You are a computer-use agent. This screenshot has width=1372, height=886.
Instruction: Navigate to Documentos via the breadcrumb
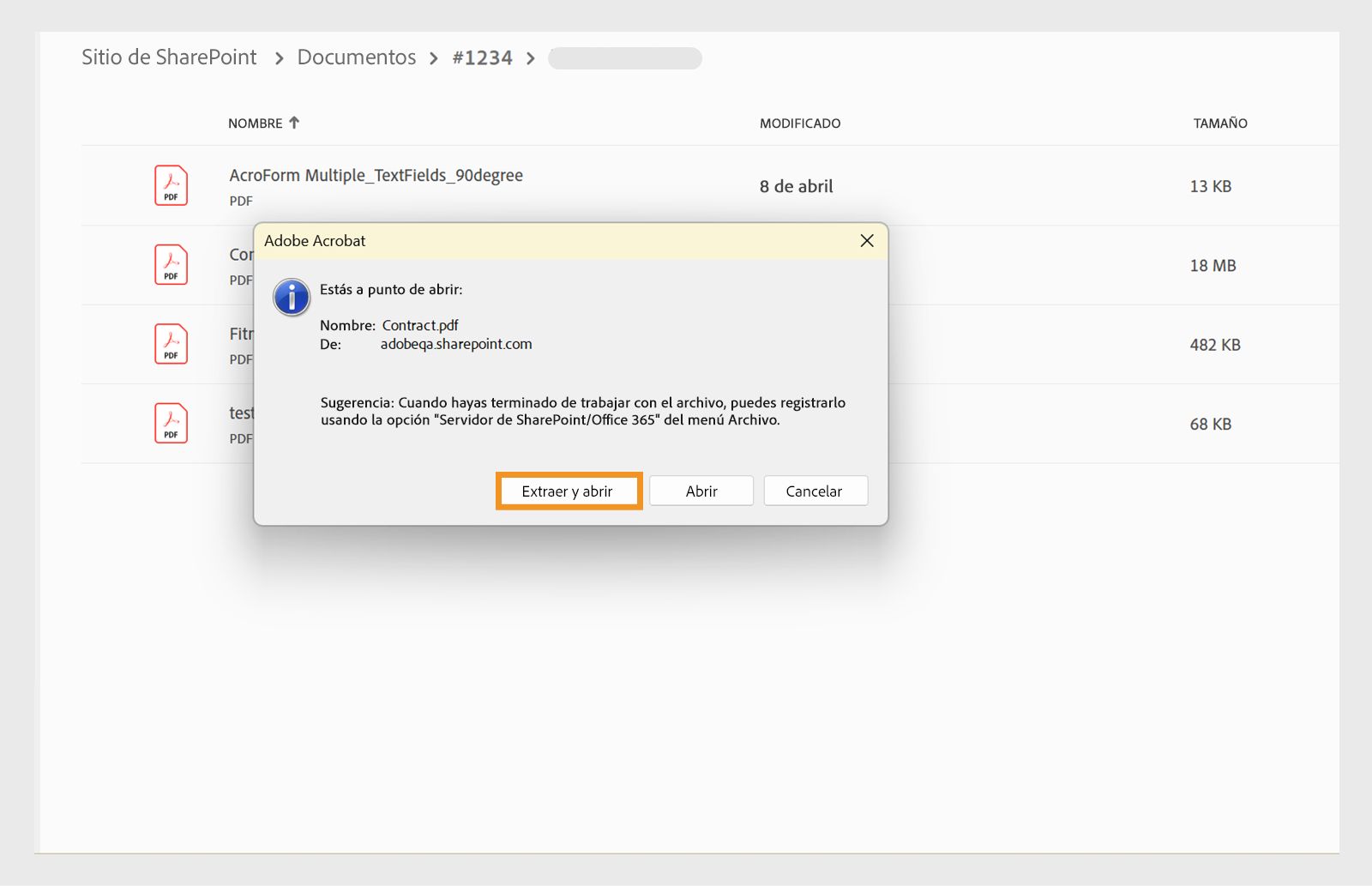point(356,57)
